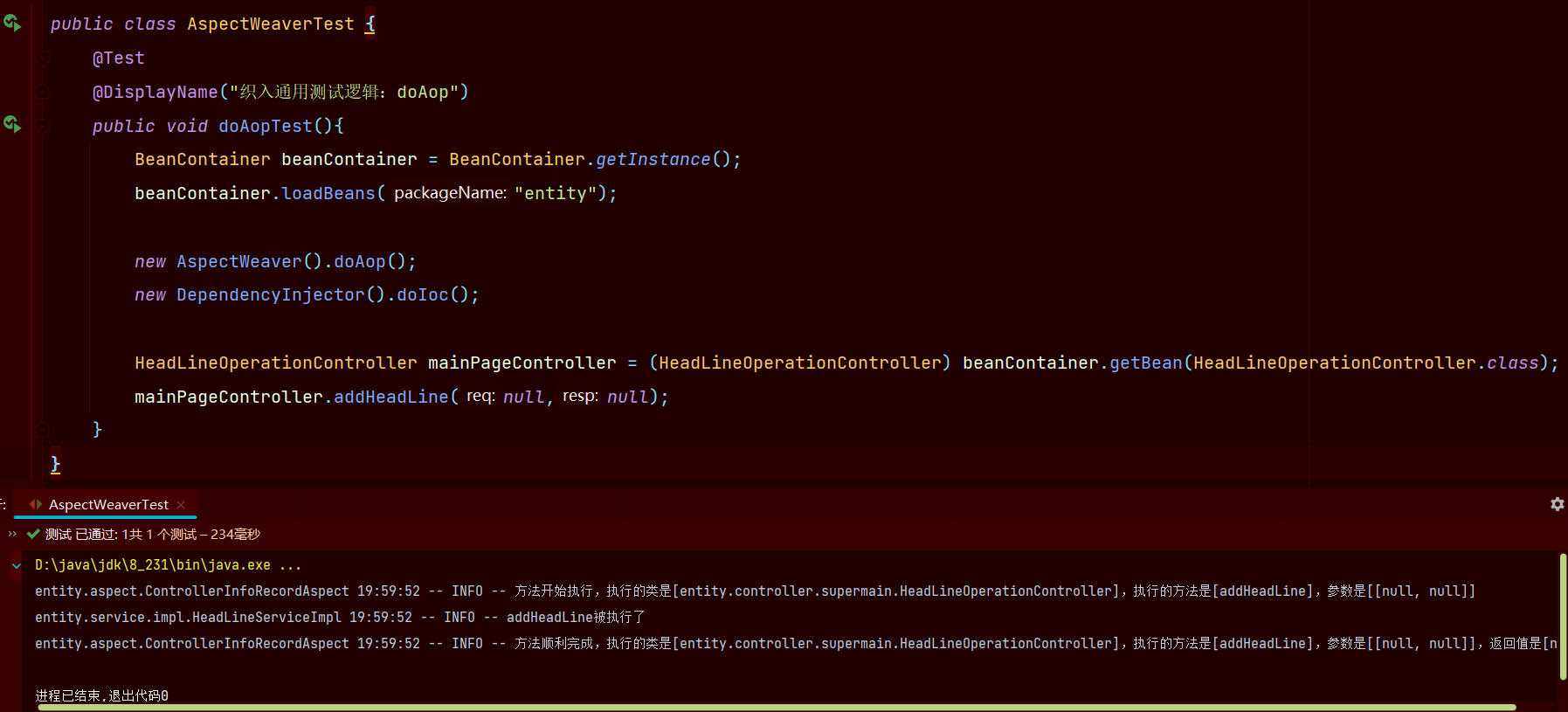The height and width of the screenshot is (712, 1568).
Task: Click getInstance method call
Action: pyautogui.click(x=653, y=159)
